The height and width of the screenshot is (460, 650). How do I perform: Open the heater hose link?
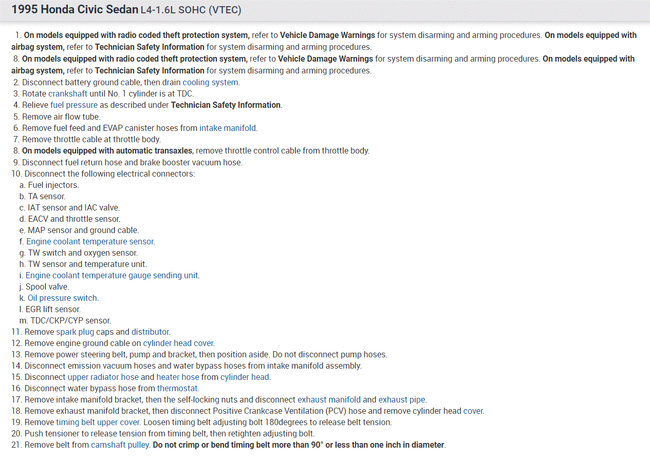(175, 377)
